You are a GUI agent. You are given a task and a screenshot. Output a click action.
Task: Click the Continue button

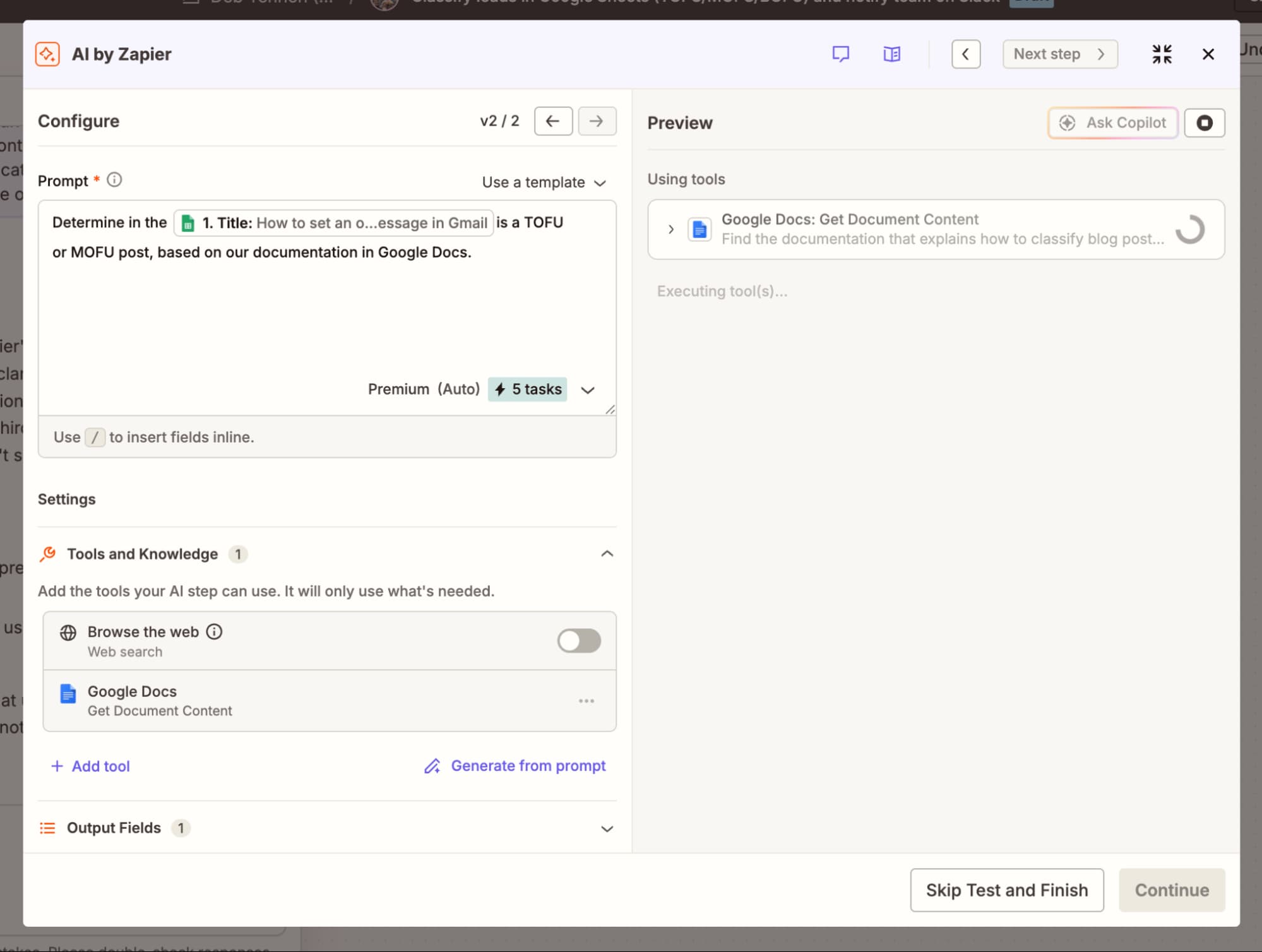[x=1171, y=890]
